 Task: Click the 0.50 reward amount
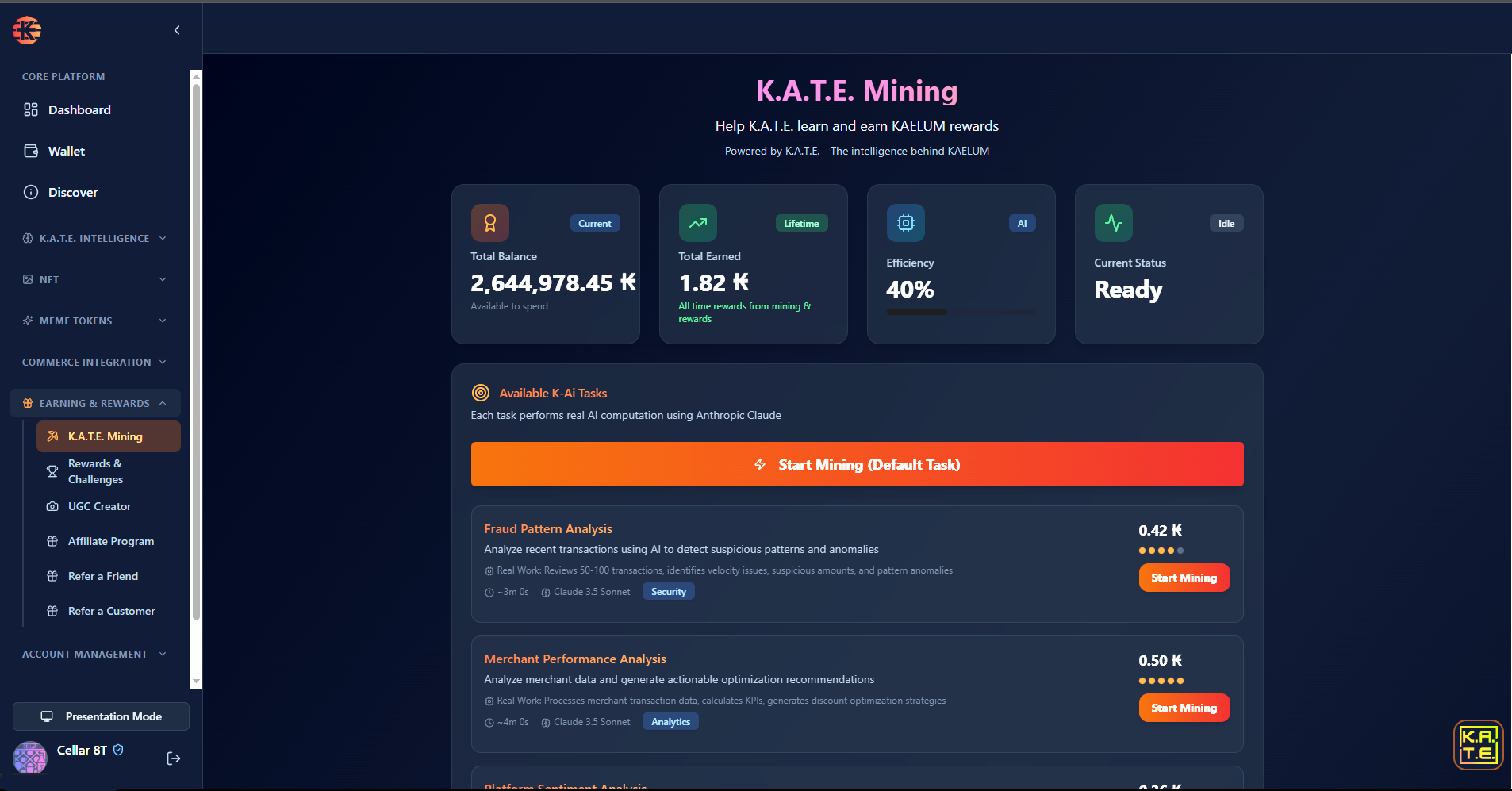click(x=1160, y=660)
